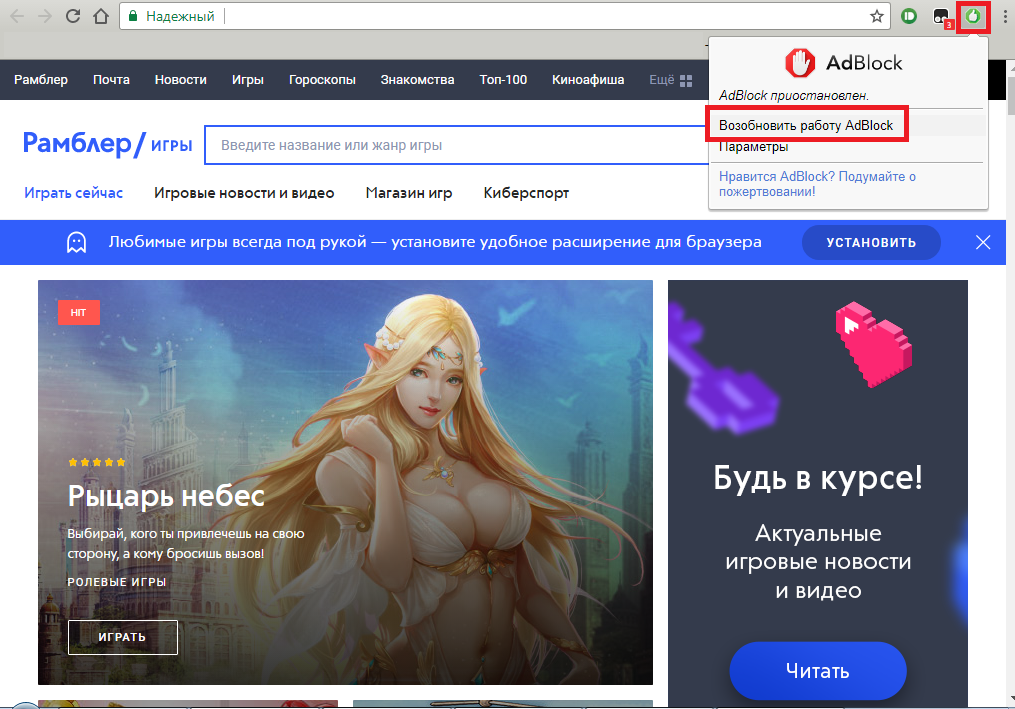Click the browser back arrow
This screenshot has width=1015, height=709.
click(x=17, y=16)
